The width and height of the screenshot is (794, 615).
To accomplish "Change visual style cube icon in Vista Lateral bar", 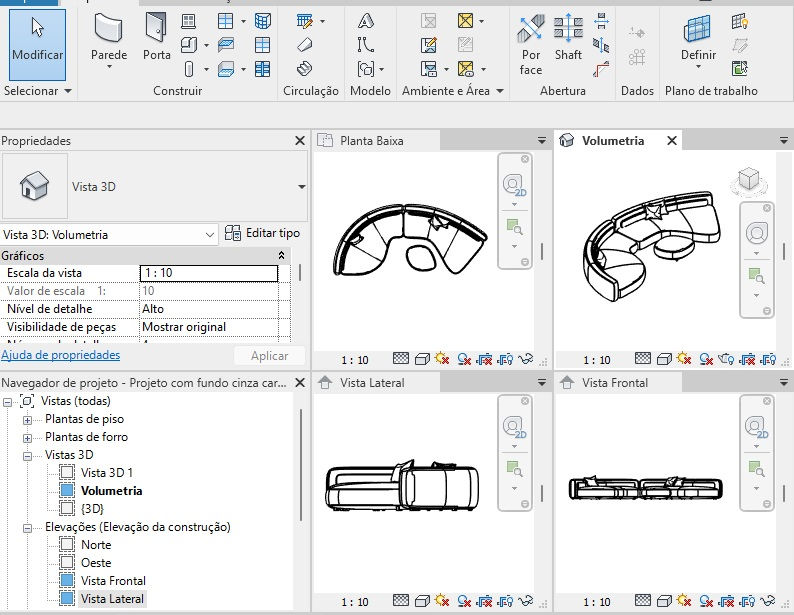I will pos(422,601).
